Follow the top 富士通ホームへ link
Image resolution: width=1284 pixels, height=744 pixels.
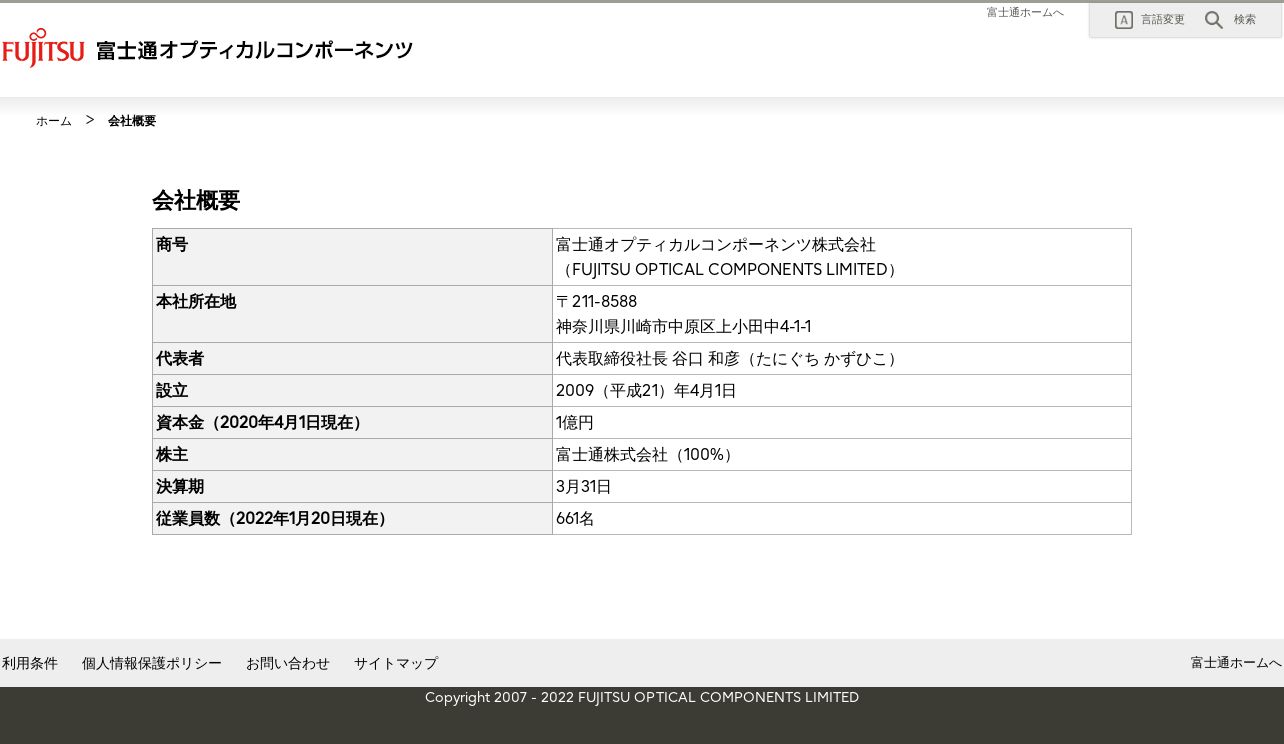point(1025,12)
